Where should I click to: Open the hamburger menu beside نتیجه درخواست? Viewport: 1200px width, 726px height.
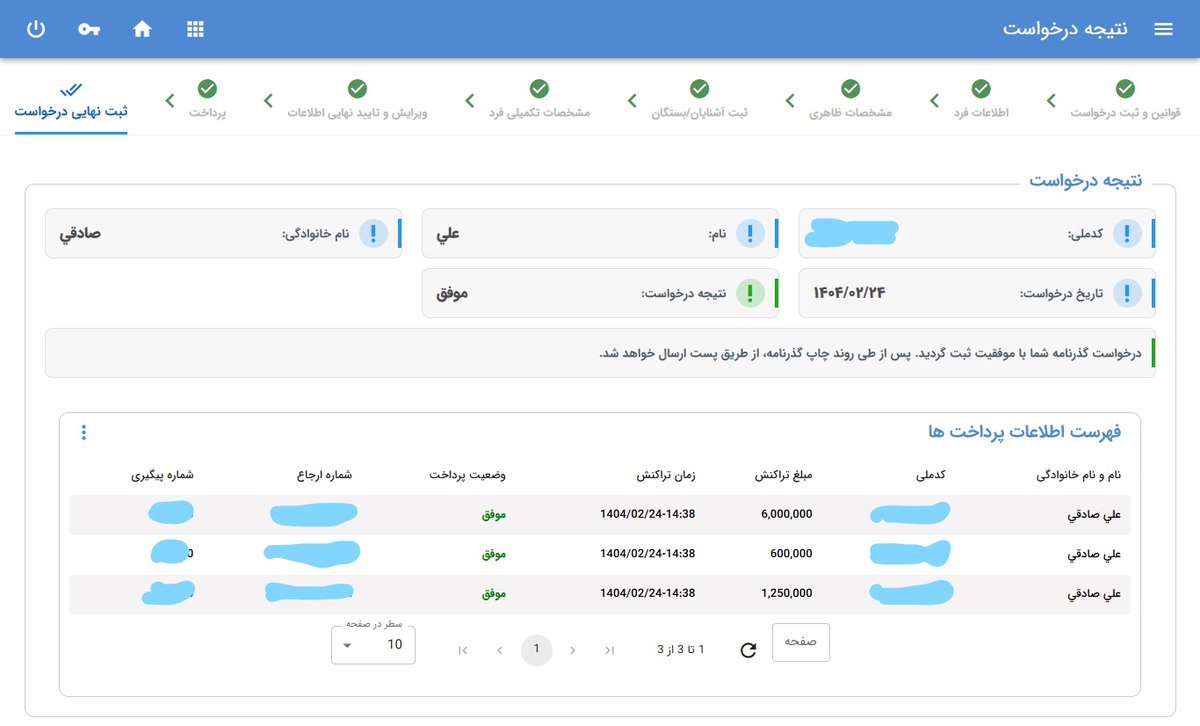click(1163, 29)
